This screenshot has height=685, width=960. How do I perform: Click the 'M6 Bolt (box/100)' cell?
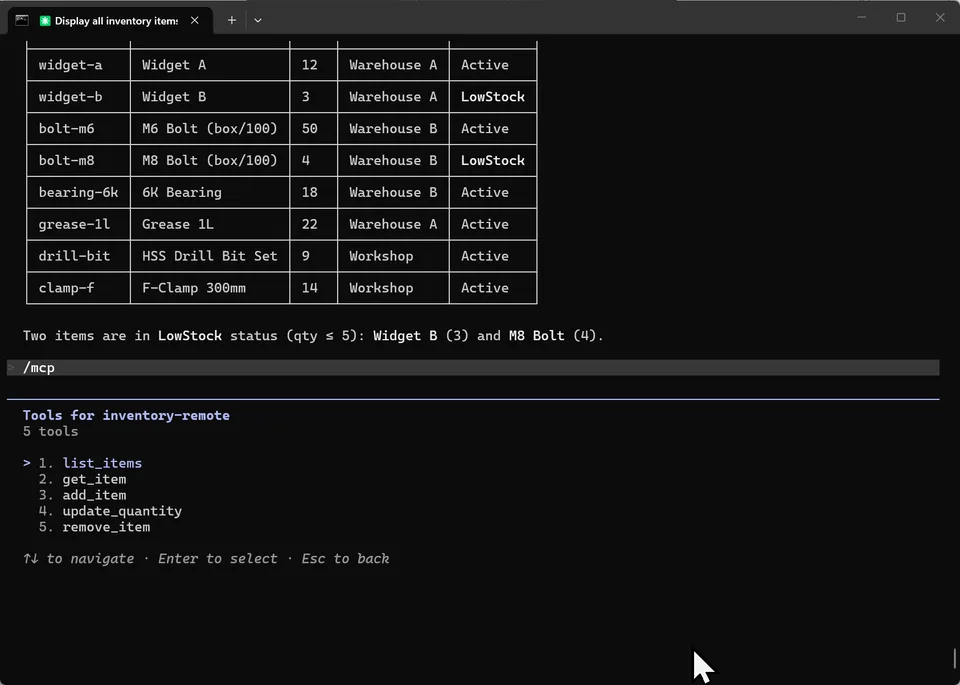(x=209, y=129)
